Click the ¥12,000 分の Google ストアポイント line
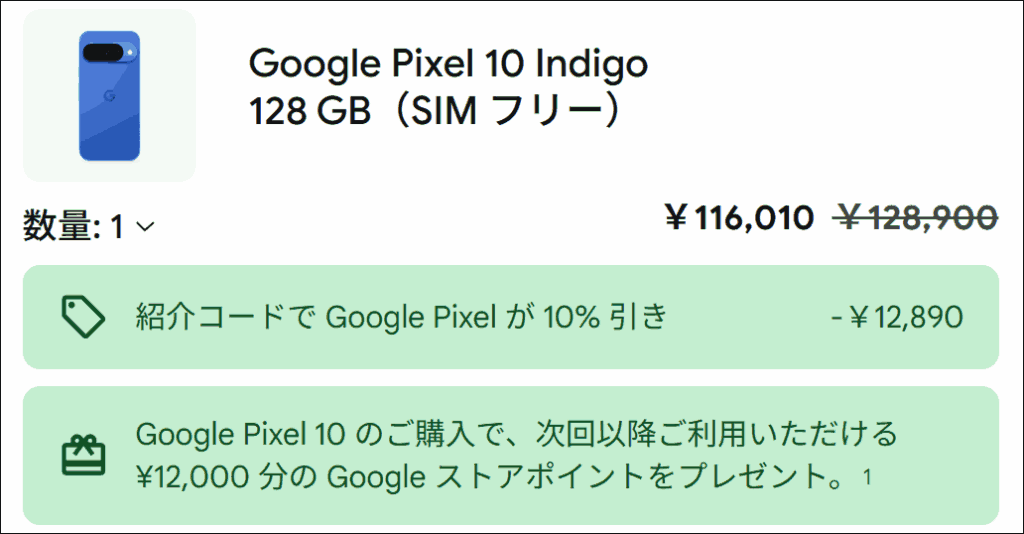The width and height of the screenshot is (1024, 534). click(x=490, y=477)
